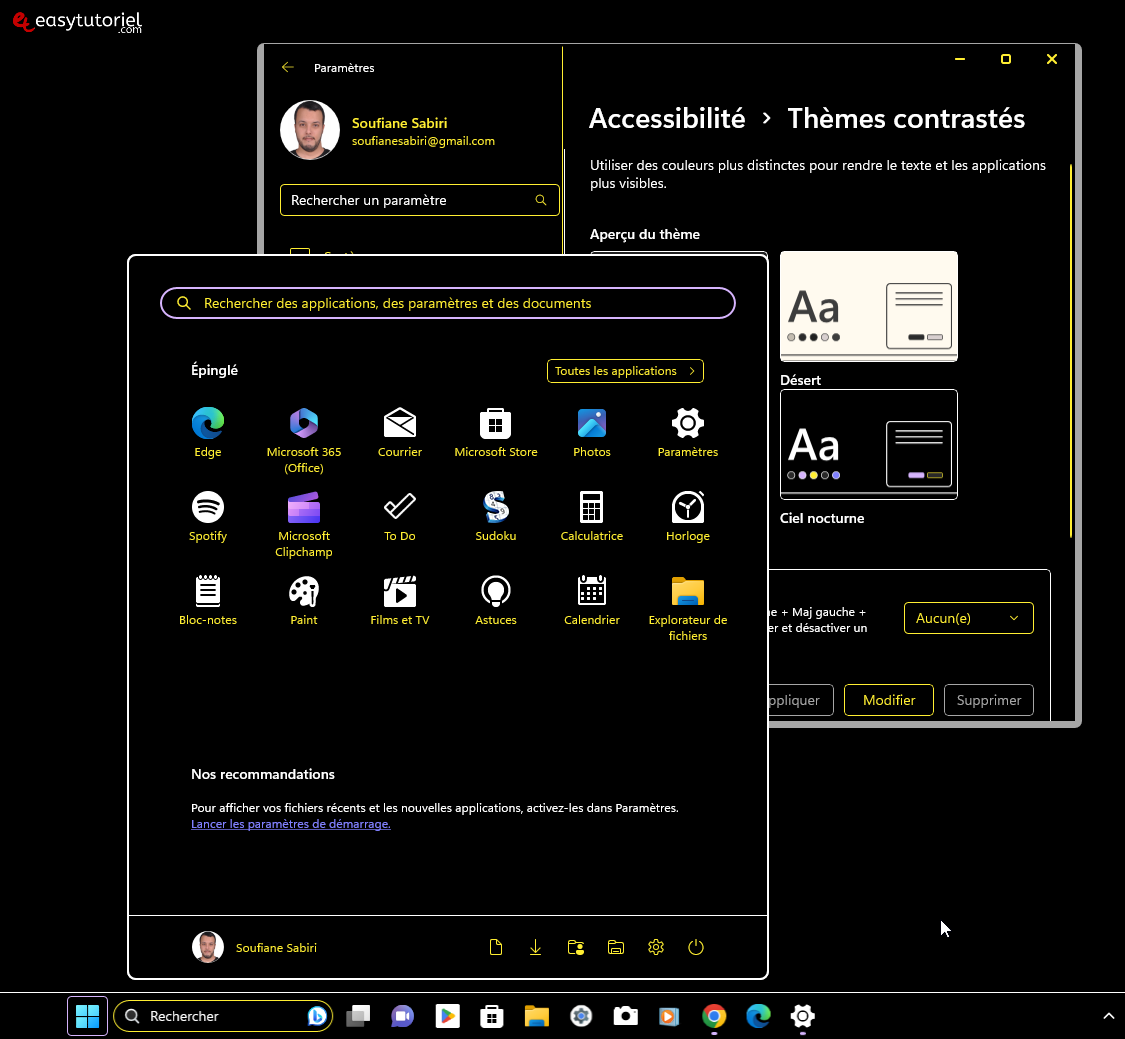The image size is (1125, 1039).
Task: Open Paramètres from pinned apps
Action: click(x=687, y=432)
